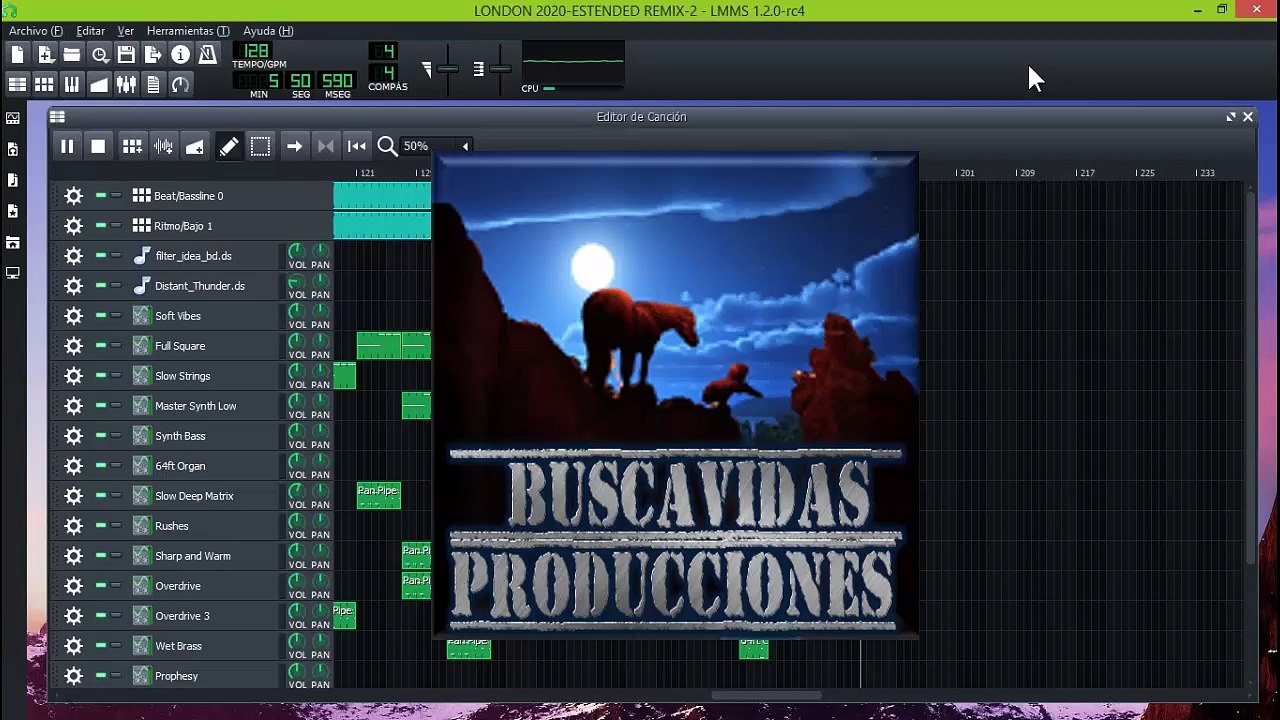Open the My Samples sidebar tab
The width and height of the screenshot is (1280, 720).
[x=13, y=180]
